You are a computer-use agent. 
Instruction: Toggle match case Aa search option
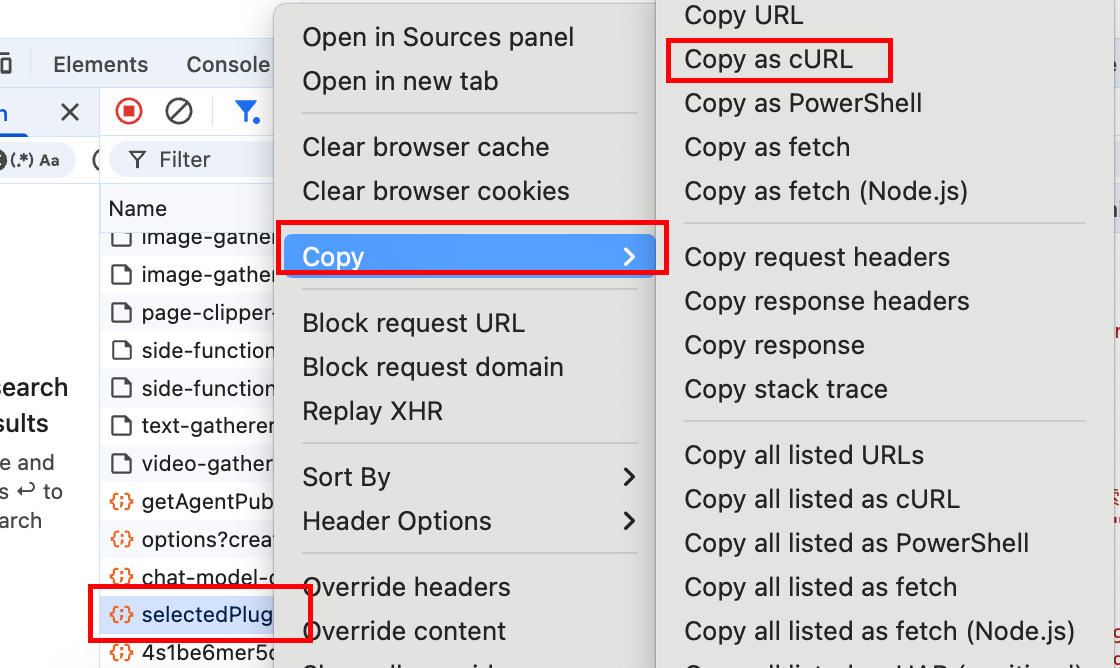49,160
